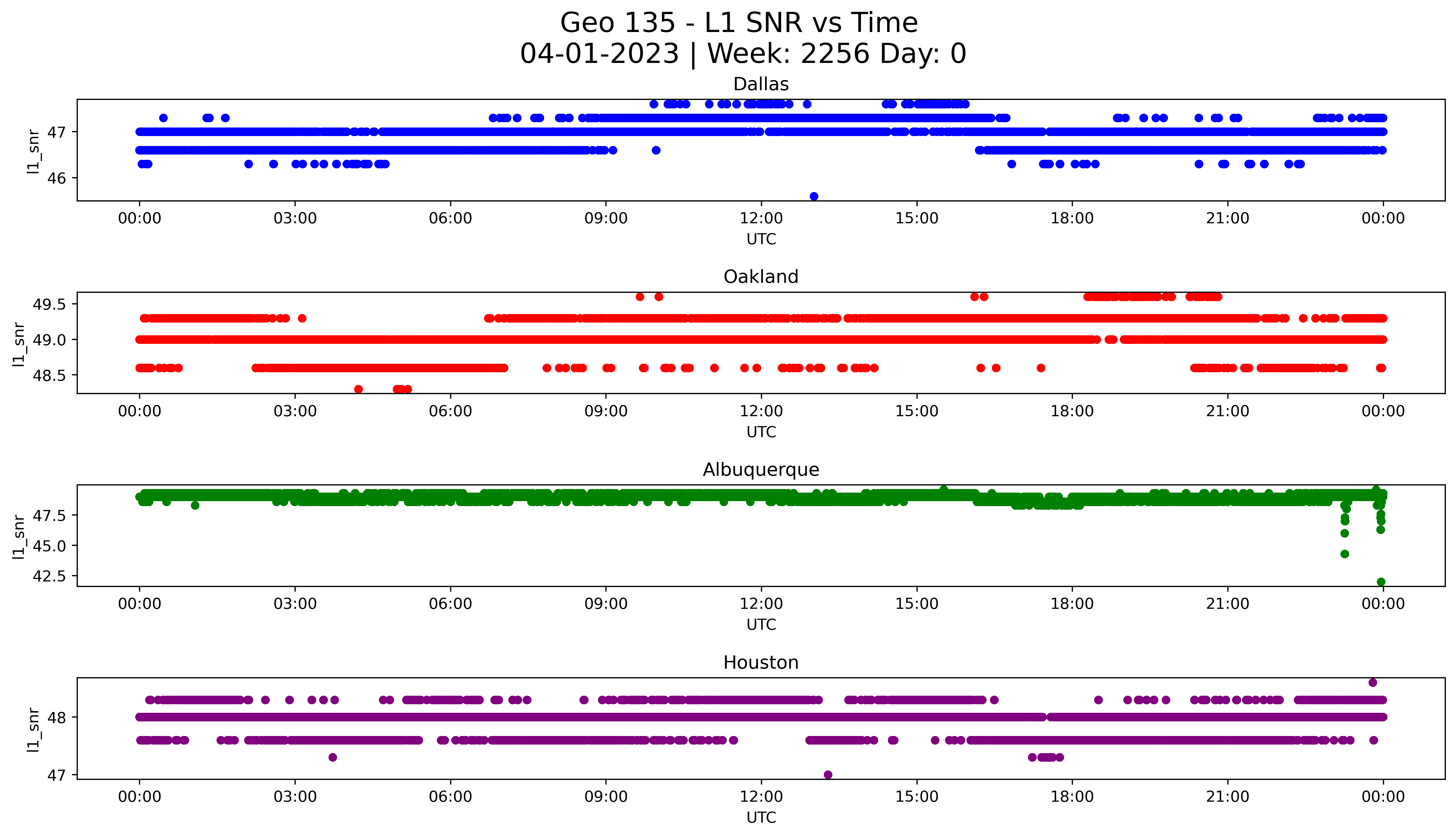Select the Albuquerque subplot title

[x=761, y=470]
